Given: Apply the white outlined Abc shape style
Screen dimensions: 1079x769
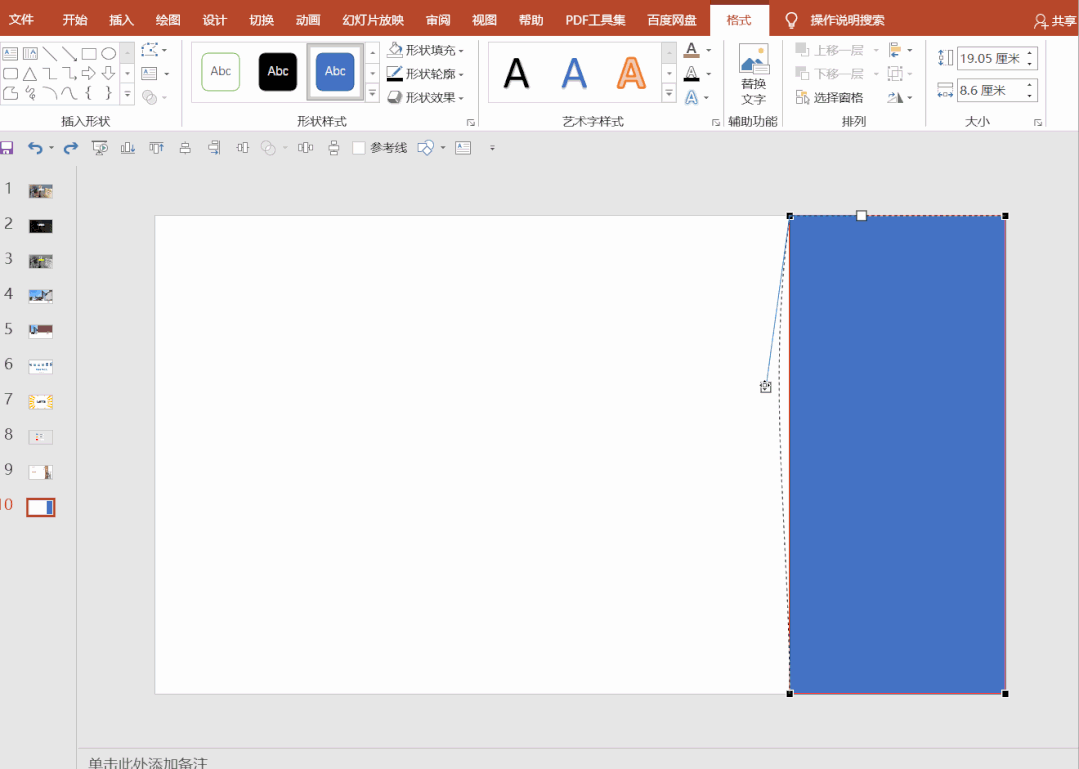Looking at the screenshot, I should (221, 72).
